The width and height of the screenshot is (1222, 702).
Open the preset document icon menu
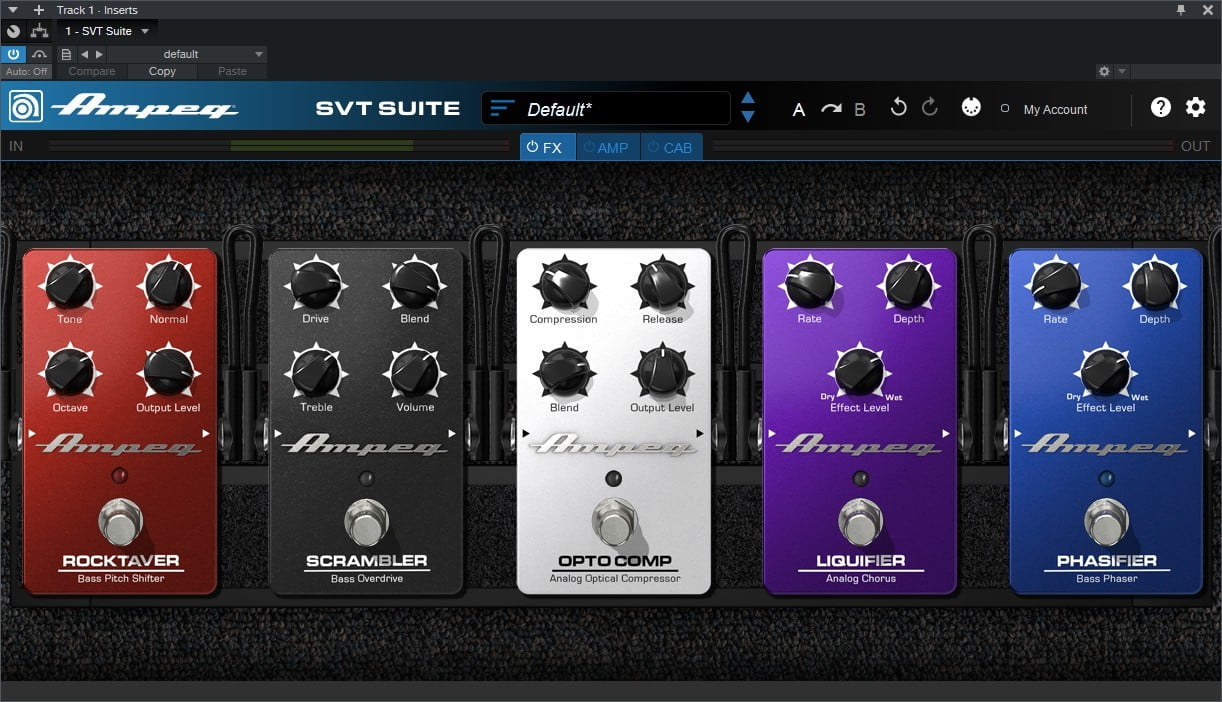click(66, 54)
